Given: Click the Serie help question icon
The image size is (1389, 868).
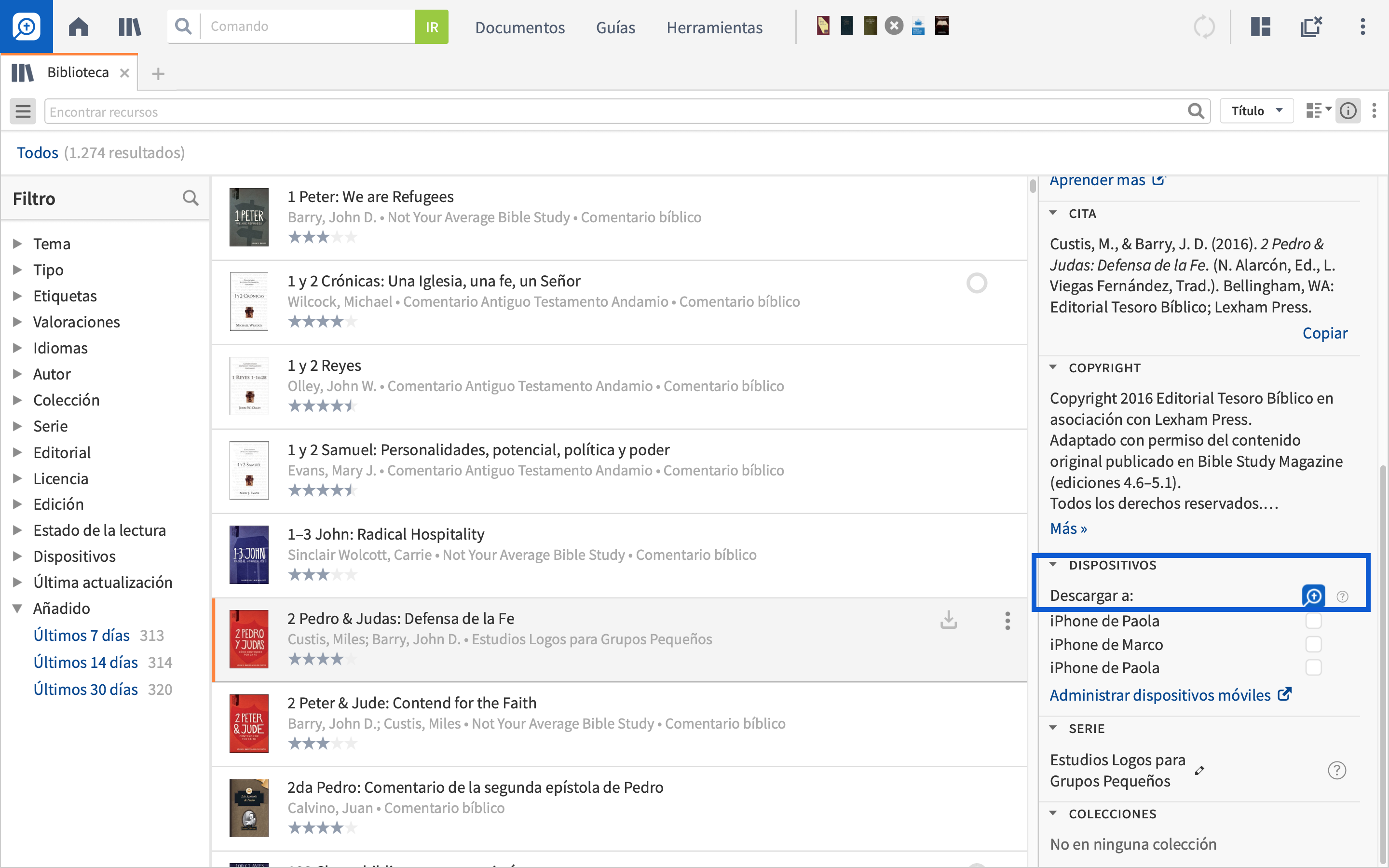Looking at the screenshot, I should [1337, 771].
